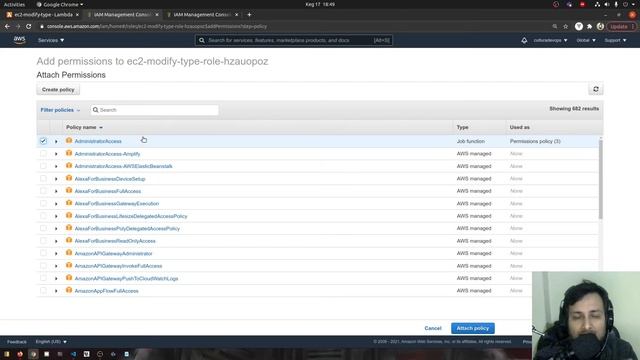Image resolution: width=640 pixels, height=360 pixels.
Task: Open the AdministratorAccess policy link
Action: [98, 141]
